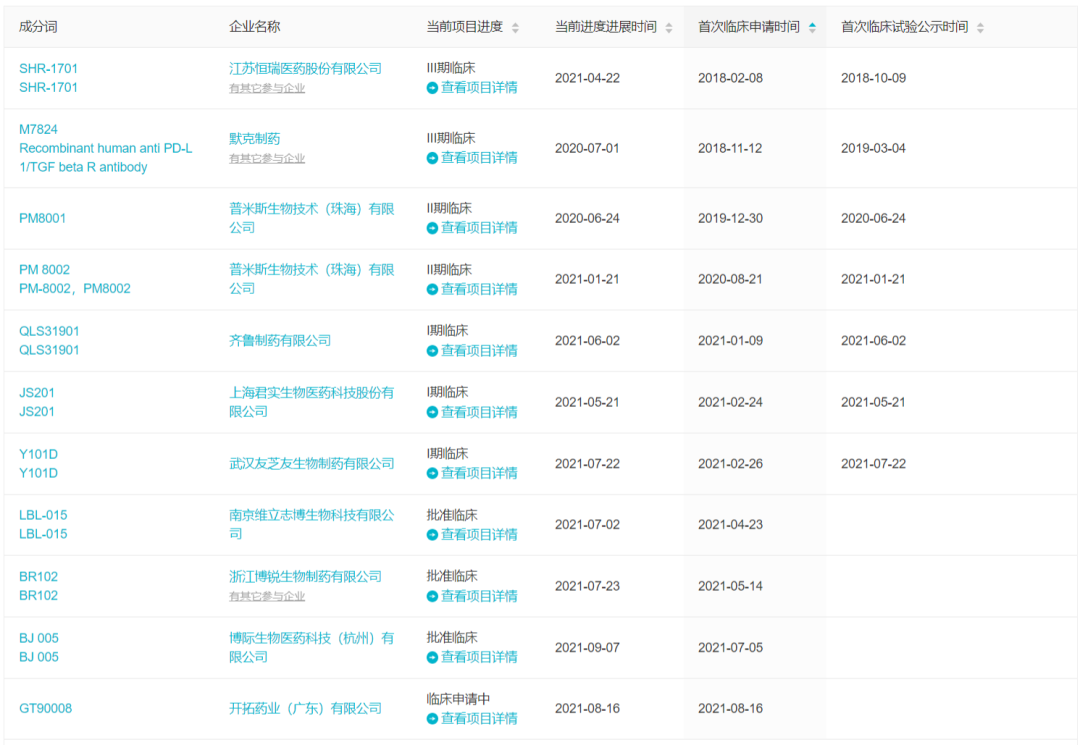
Task: Open the first SHR-1701 ingredient link
Action: [48, 68]
